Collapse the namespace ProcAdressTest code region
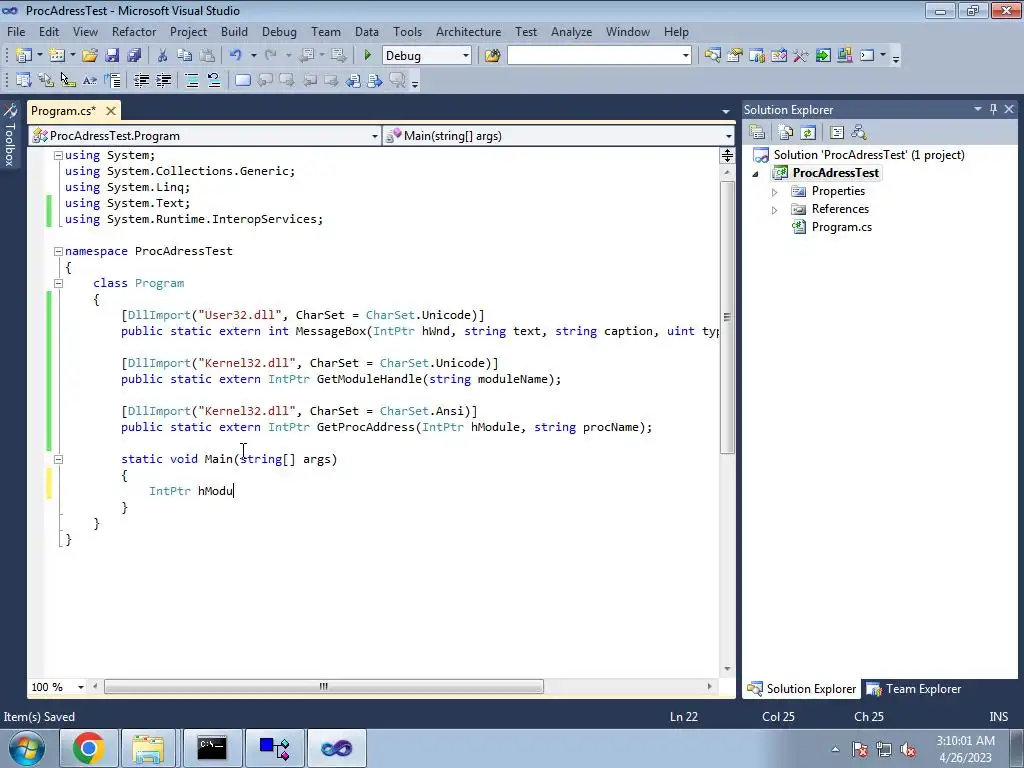This screenshot has width=1024, height=768. click(58, 251)
